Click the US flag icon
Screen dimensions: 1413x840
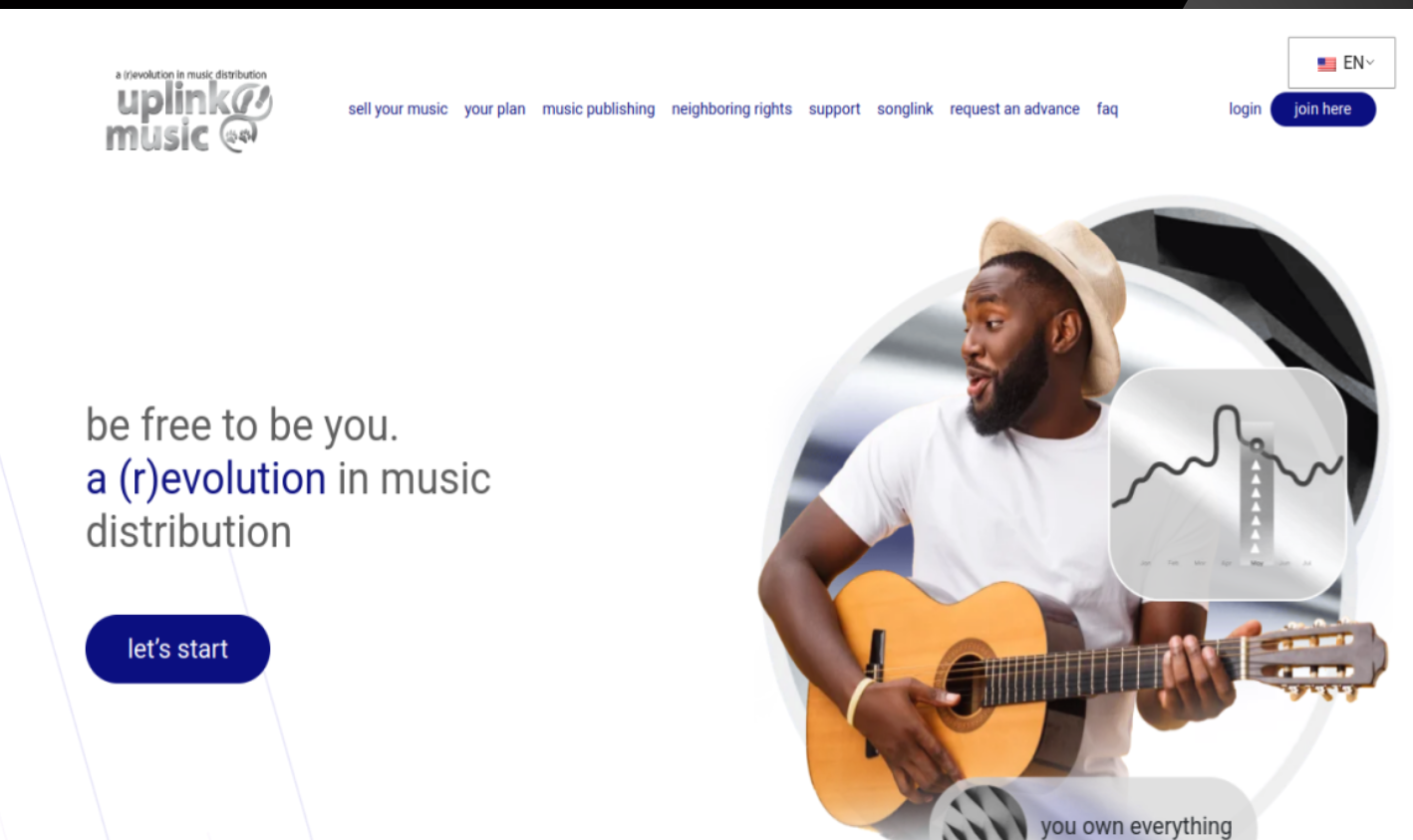tap(1326, 64)
